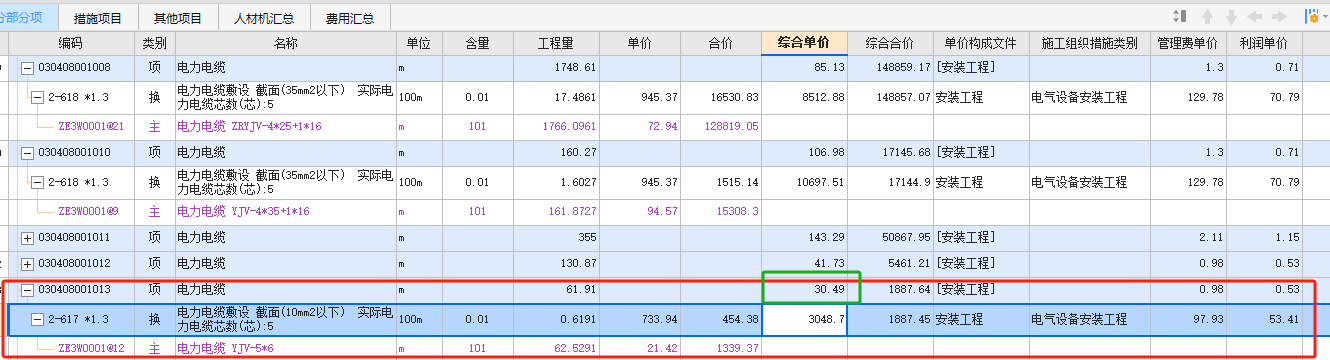Screen dimensions: 1330x360
Task: Click the move up arrow icon
Action: 1208,17
